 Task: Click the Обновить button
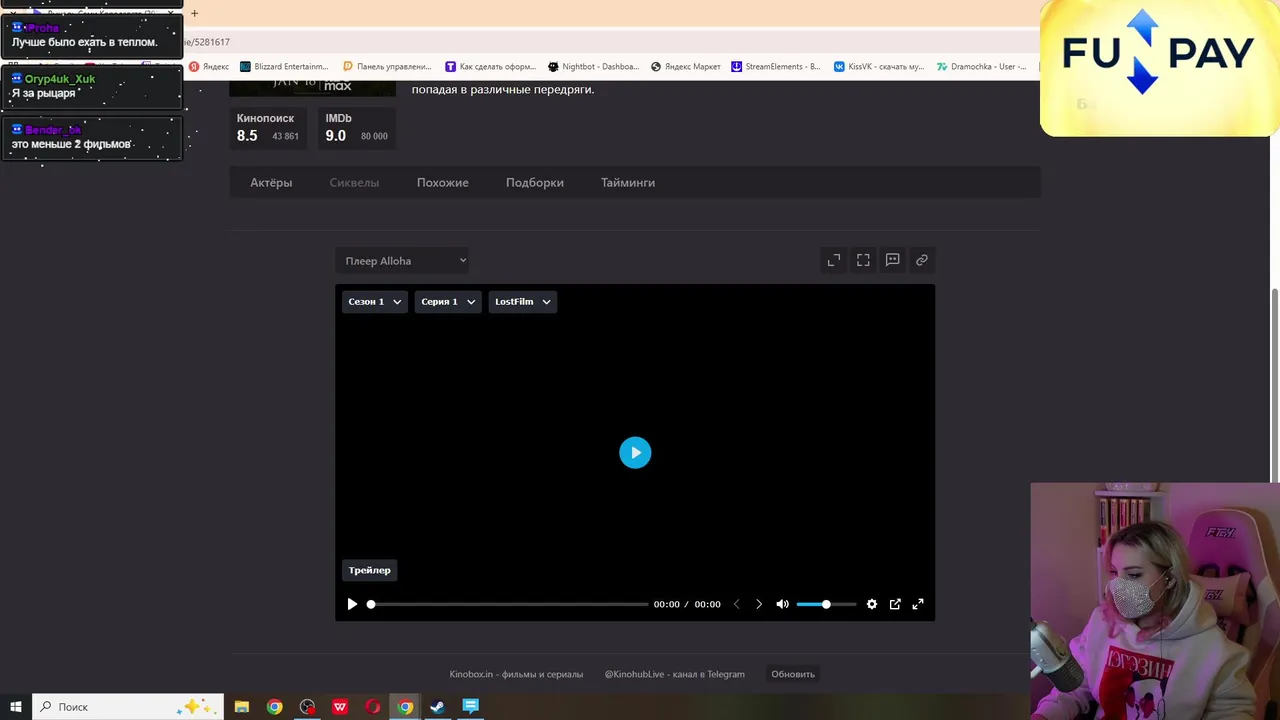(x=793, y=674)
